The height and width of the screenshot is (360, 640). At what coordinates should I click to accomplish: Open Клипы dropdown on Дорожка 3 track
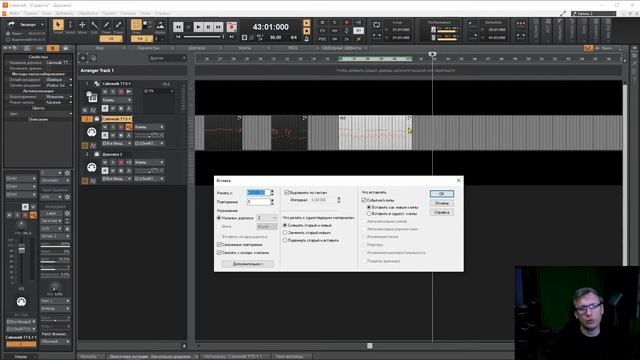[149, 162]
